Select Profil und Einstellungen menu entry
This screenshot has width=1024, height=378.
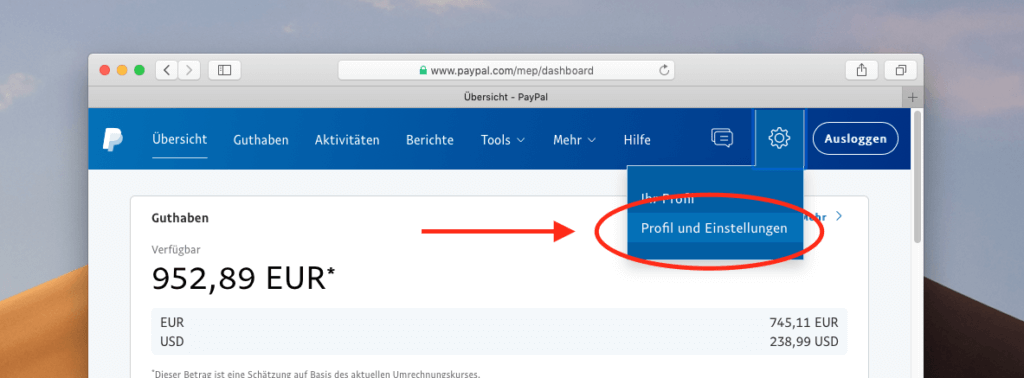click(714, 228)
